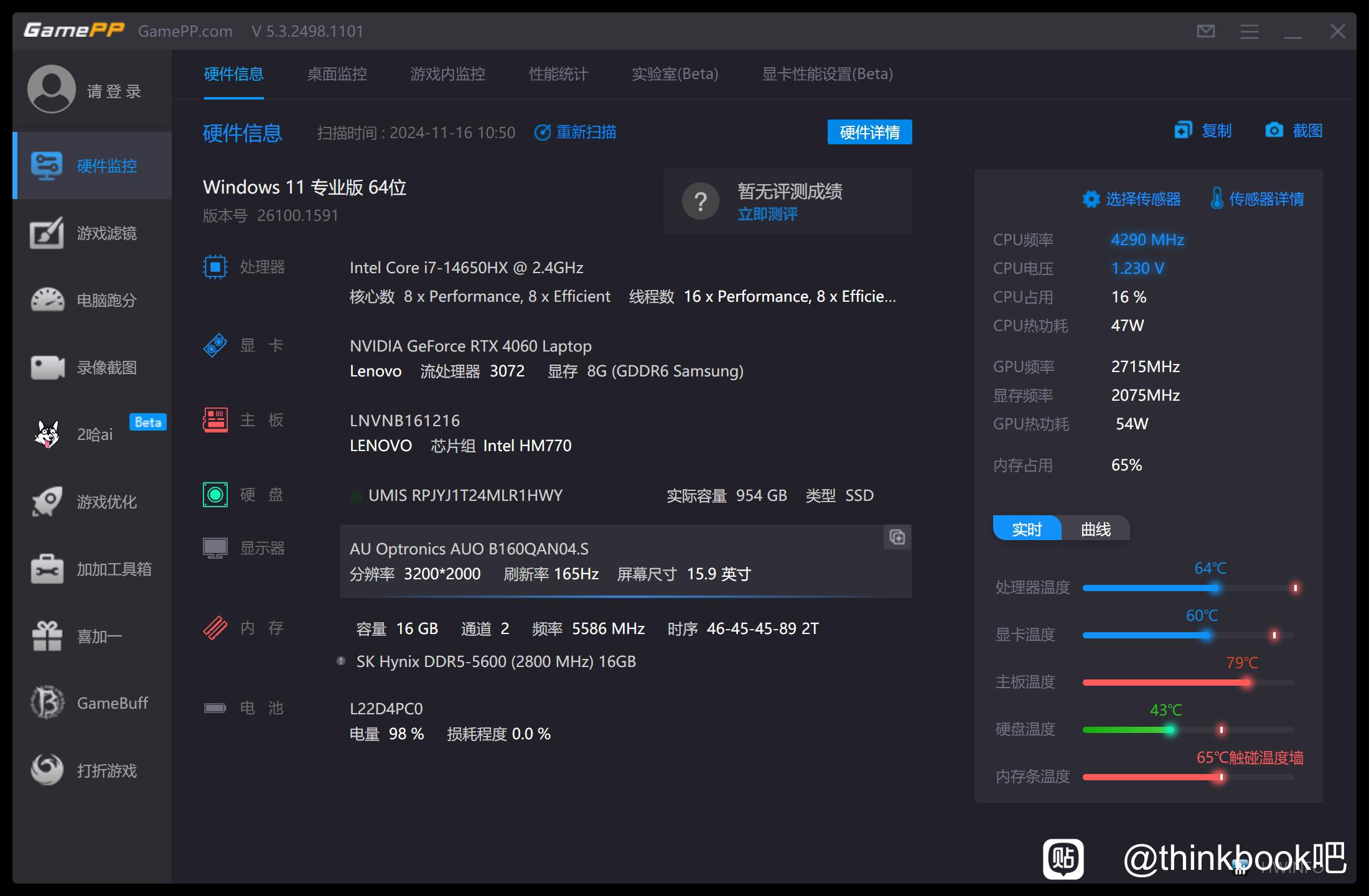Click the 内存 memory icon
This screenshot has width=1369, height=896.
point(215,628)
